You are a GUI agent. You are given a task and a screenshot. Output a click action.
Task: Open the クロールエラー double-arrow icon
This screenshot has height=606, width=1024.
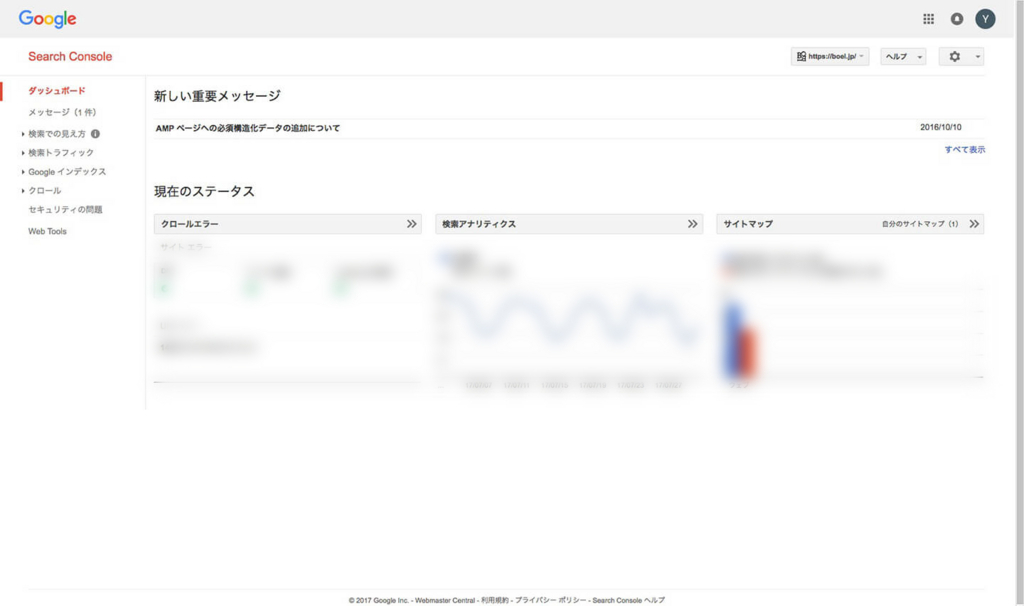point(411,224)
